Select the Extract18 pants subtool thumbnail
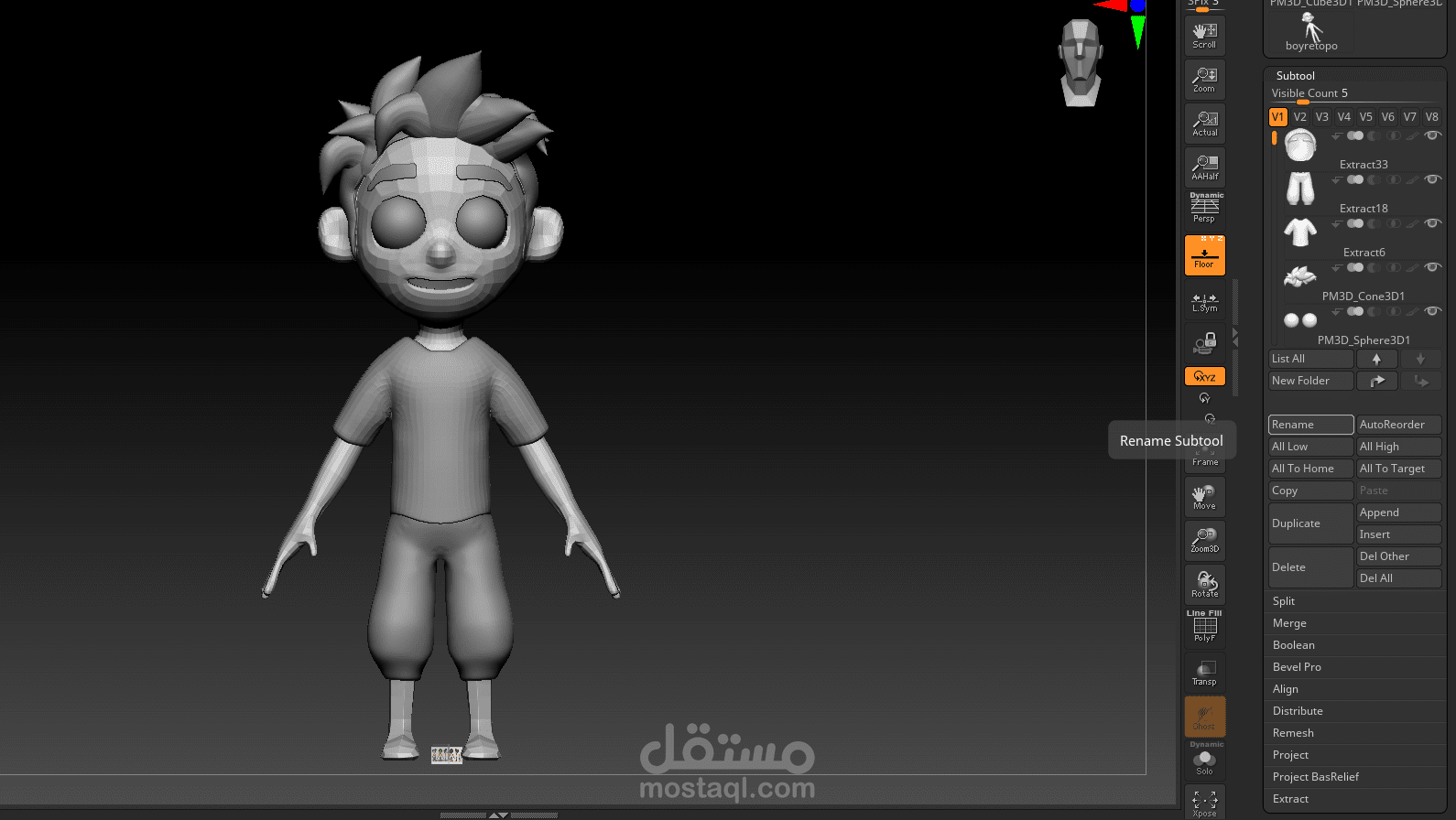Image resolution: width=1456 pixels, height=820 pixels. point(1300,189)
